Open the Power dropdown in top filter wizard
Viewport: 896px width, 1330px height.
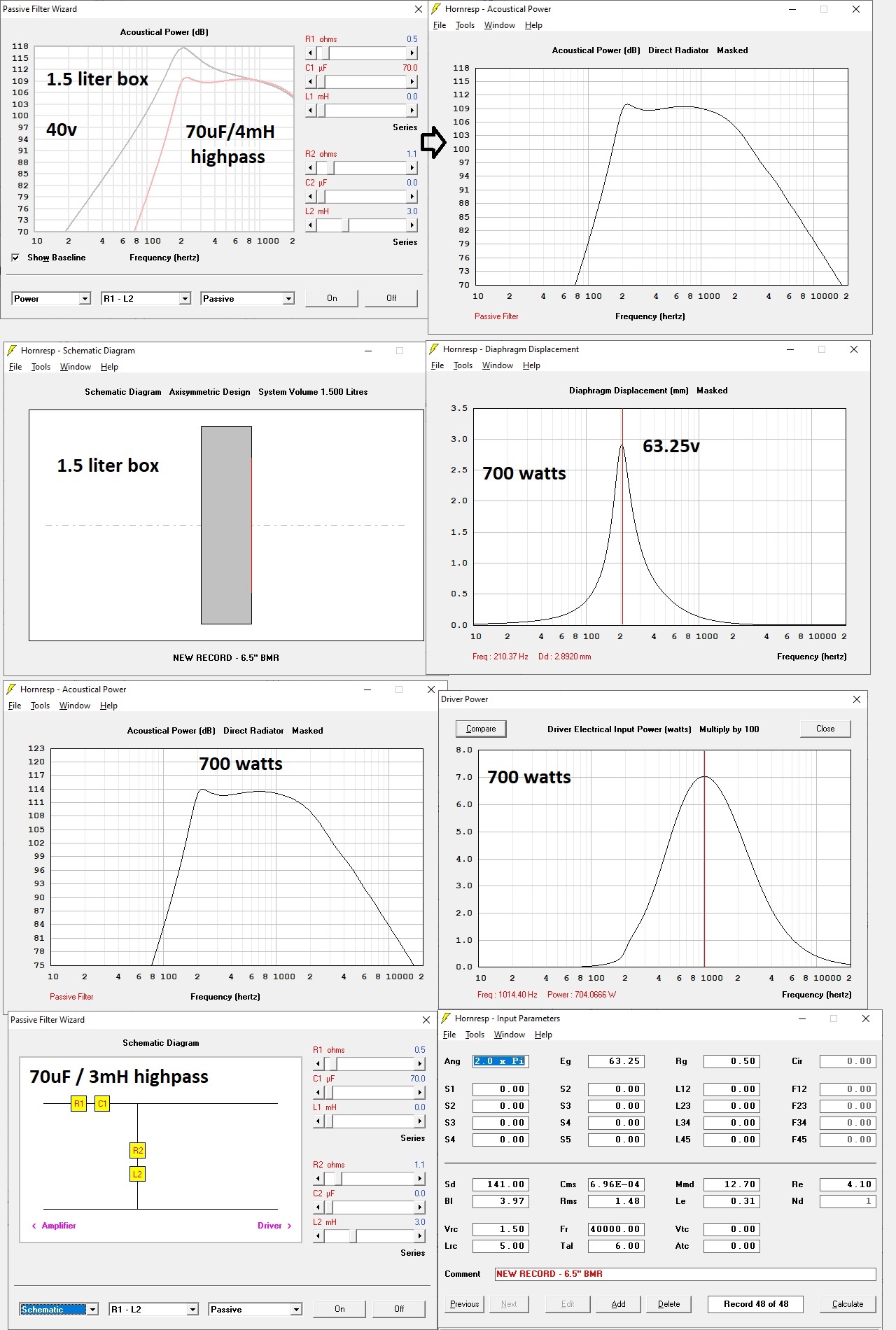51,299
